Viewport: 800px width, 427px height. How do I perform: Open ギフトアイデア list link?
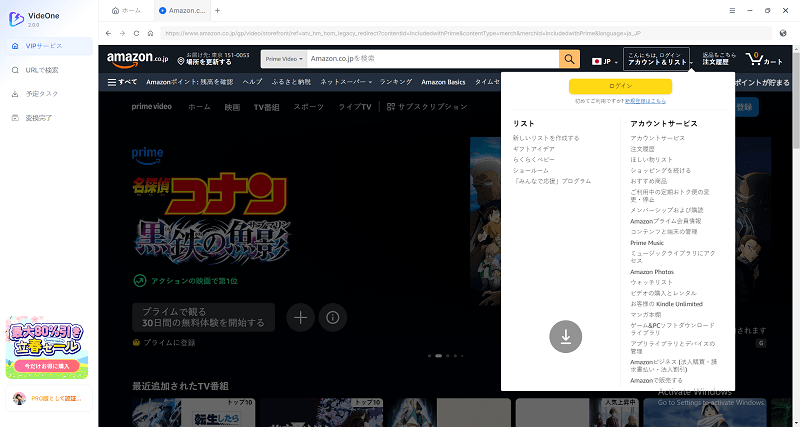pyautogui.click(x=534, y=149)
